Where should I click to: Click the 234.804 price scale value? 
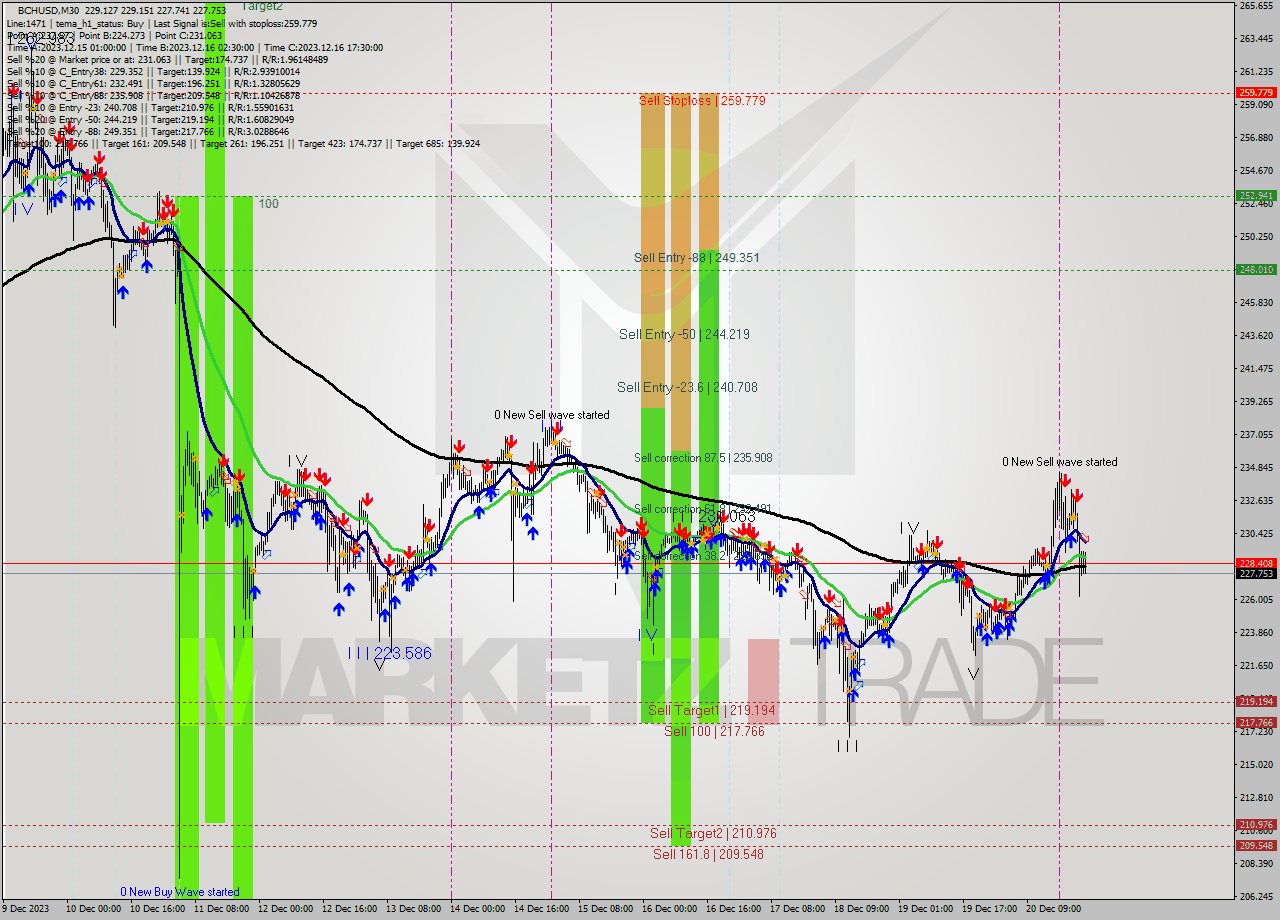(1256, 468)
